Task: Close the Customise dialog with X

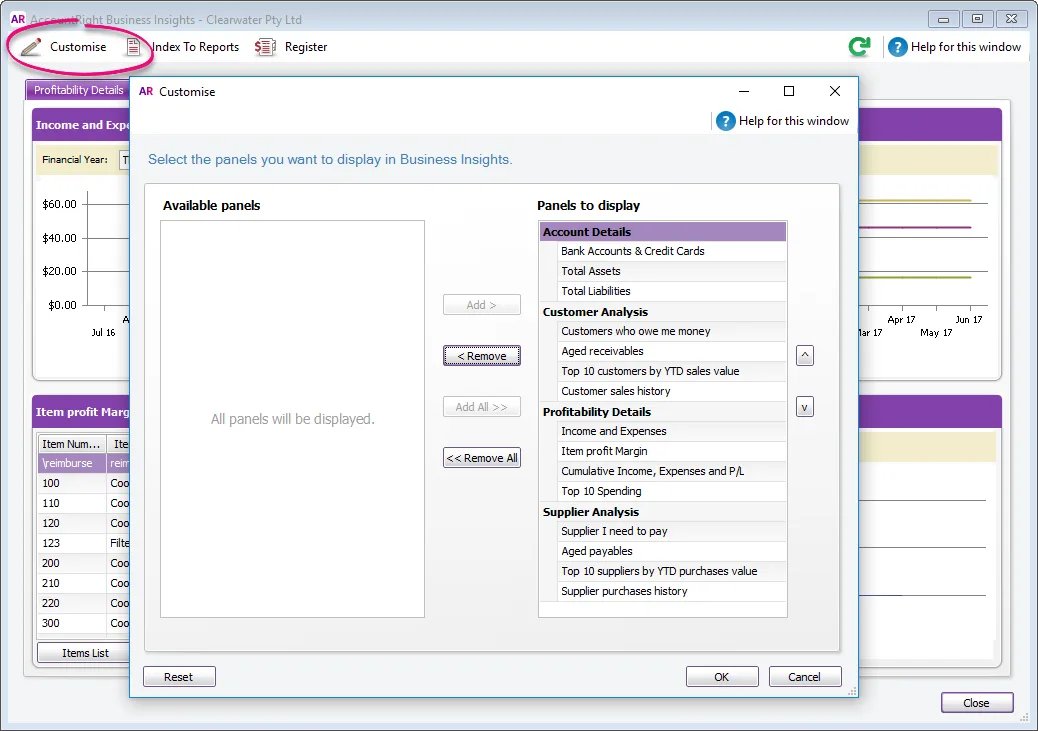Action: [x=835, y=91]
